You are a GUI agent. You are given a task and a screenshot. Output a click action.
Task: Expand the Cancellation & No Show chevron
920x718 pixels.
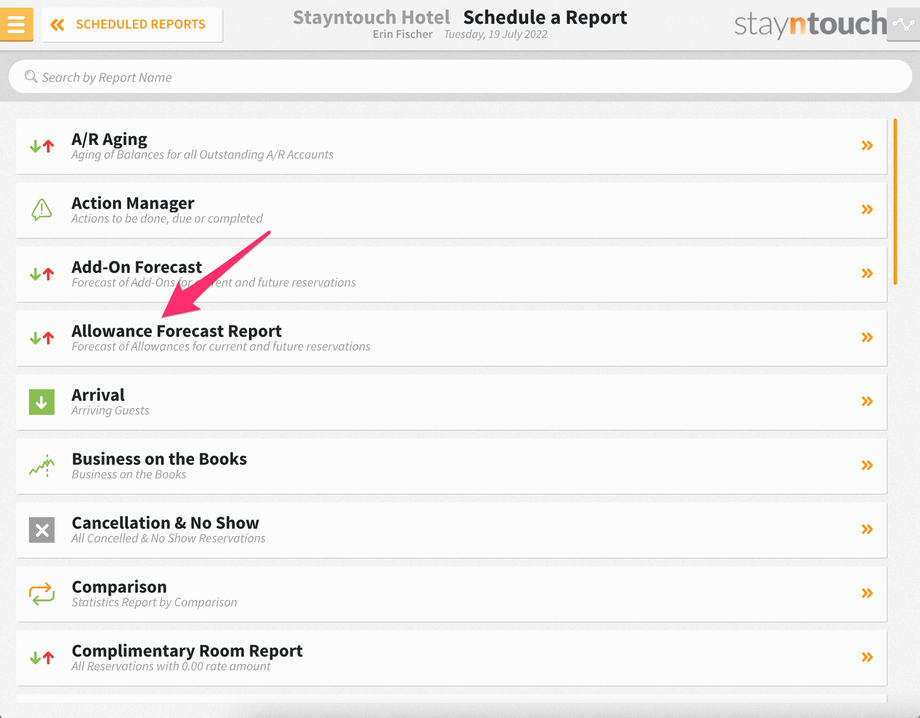pos(867,529)
